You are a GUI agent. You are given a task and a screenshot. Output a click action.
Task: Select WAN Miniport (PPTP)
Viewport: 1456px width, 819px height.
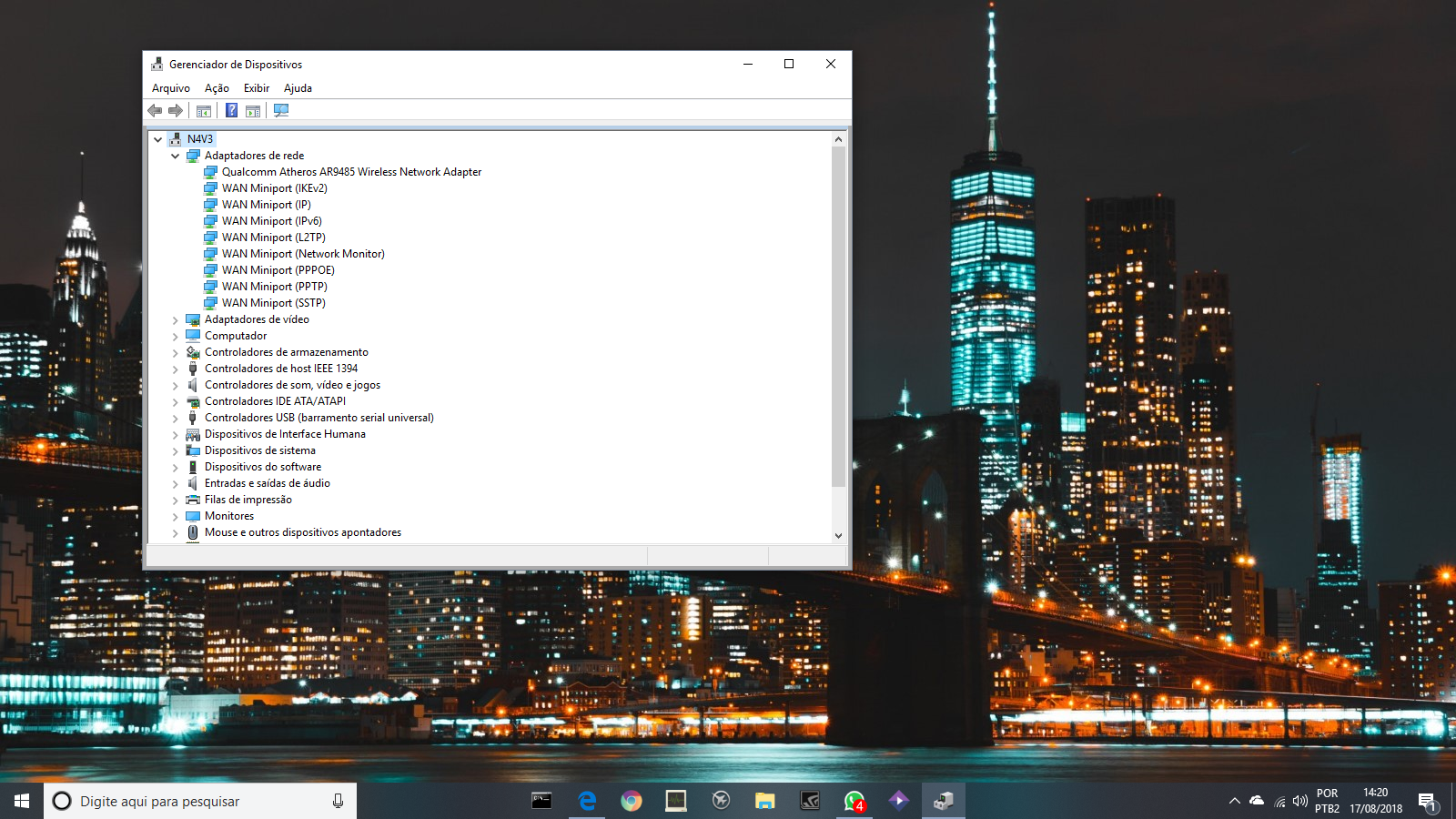pyautogui.click(x=274, y=287)
